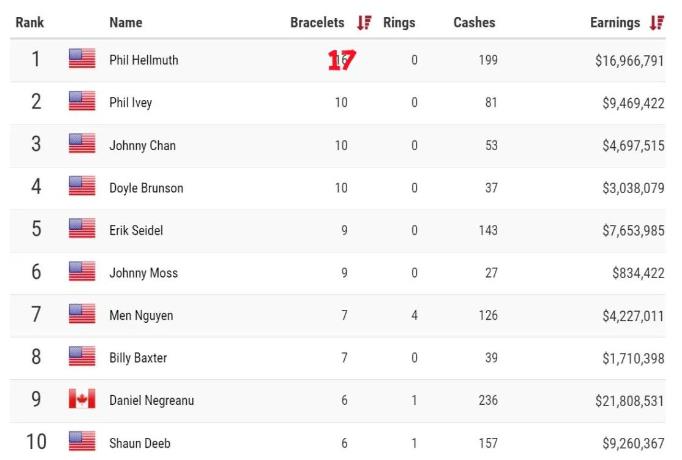This screenshot has height=460, width=682.
Task: Click the Johnny Moss name link
Action: pos(143,273)
